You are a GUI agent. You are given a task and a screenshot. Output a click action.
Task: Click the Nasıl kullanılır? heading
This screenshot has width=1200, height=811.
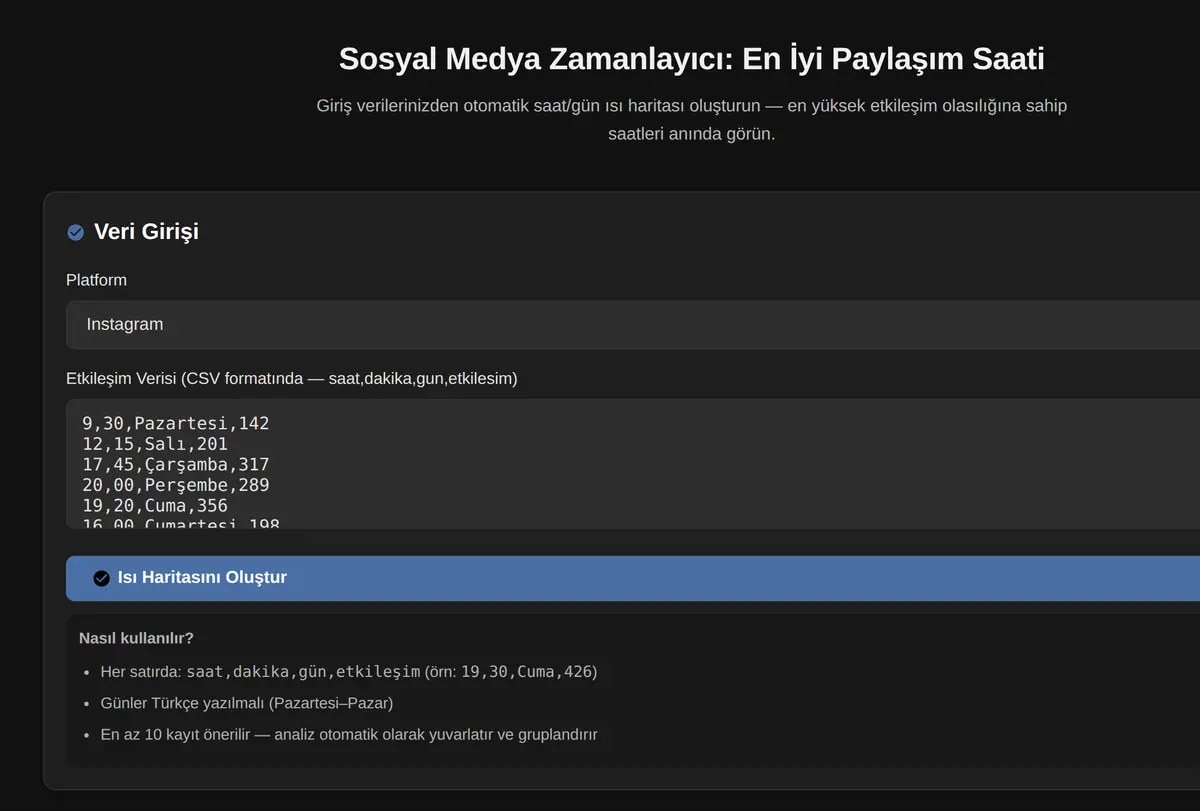click(x=136, y=638)
